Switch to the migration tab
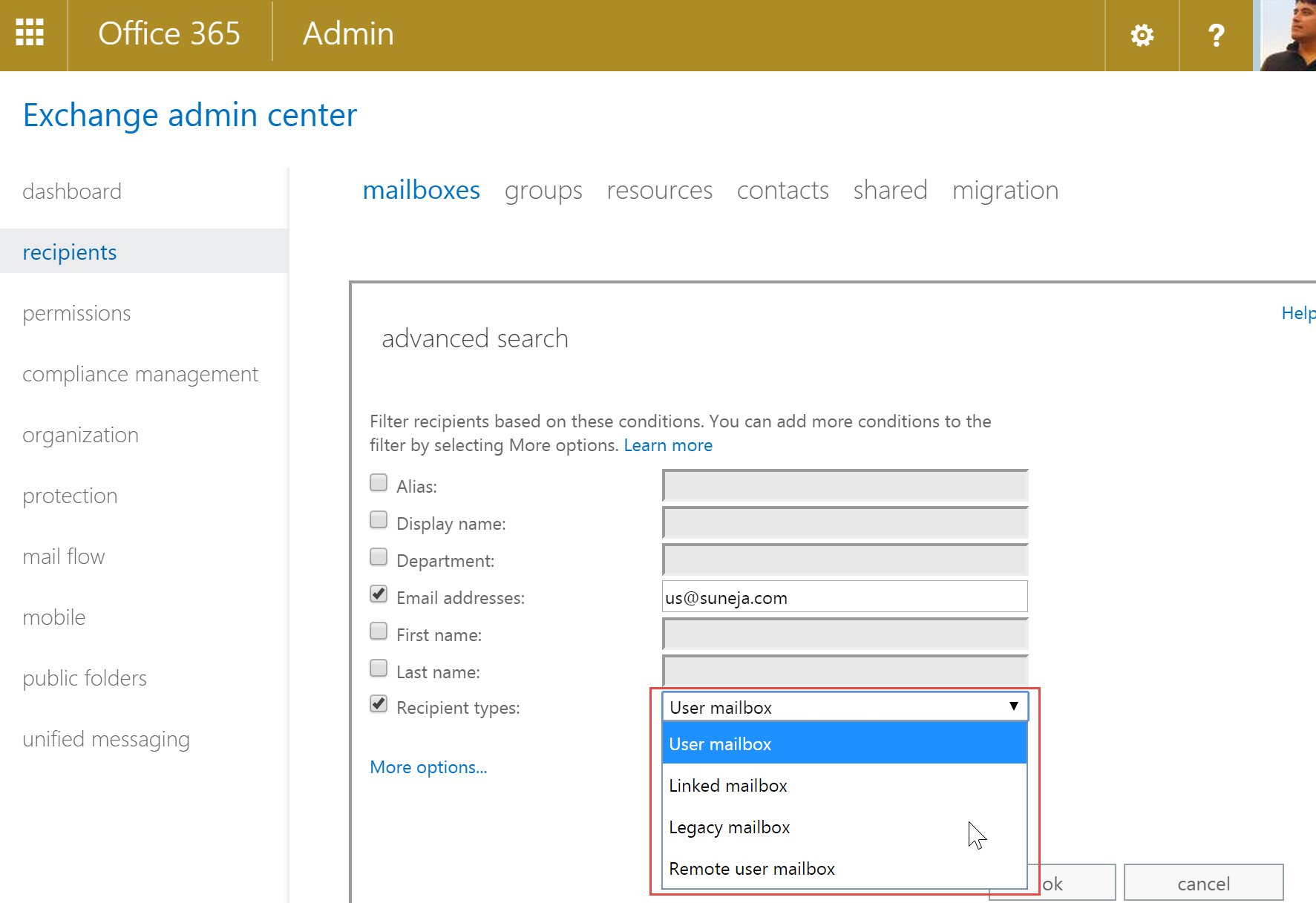This screenshot has height=903, width=1316. tap(1005, 190)
